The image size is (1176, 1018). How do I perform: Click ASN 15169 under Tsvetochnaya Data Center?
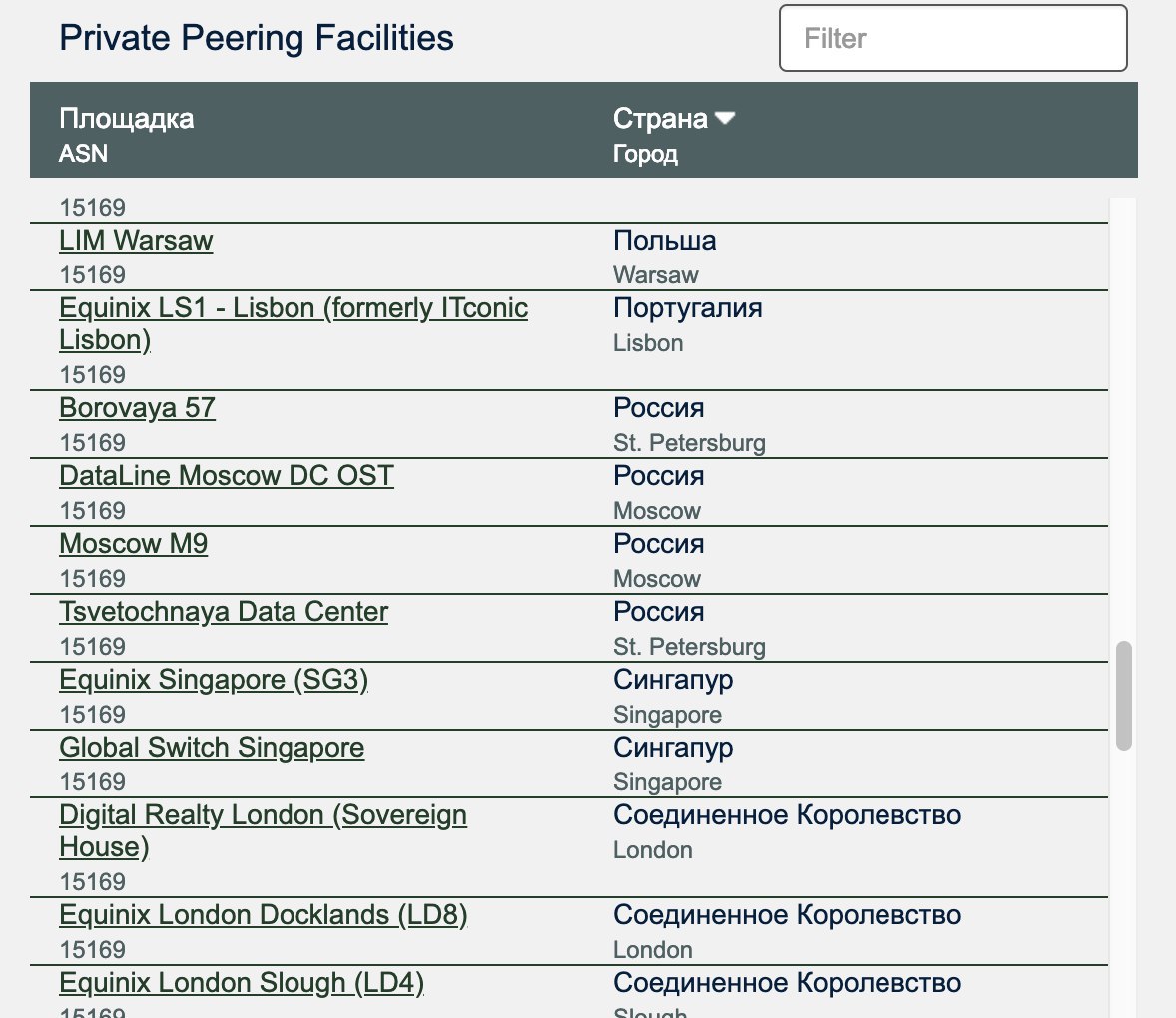click(92, 646)
